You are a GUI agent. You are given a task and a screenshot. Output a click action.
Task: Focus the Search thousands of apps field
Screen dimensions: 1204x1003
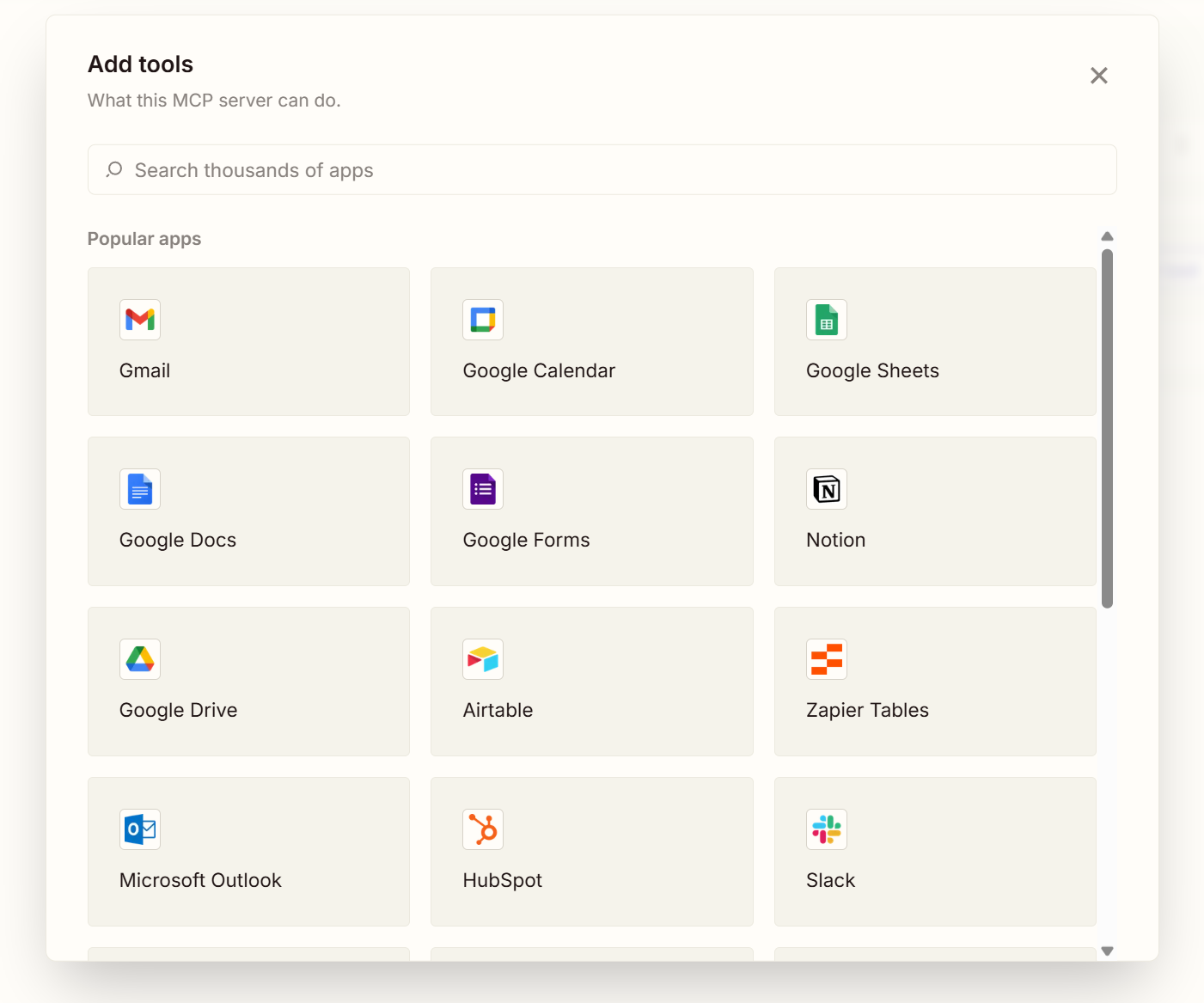click(x=602, y=170)
